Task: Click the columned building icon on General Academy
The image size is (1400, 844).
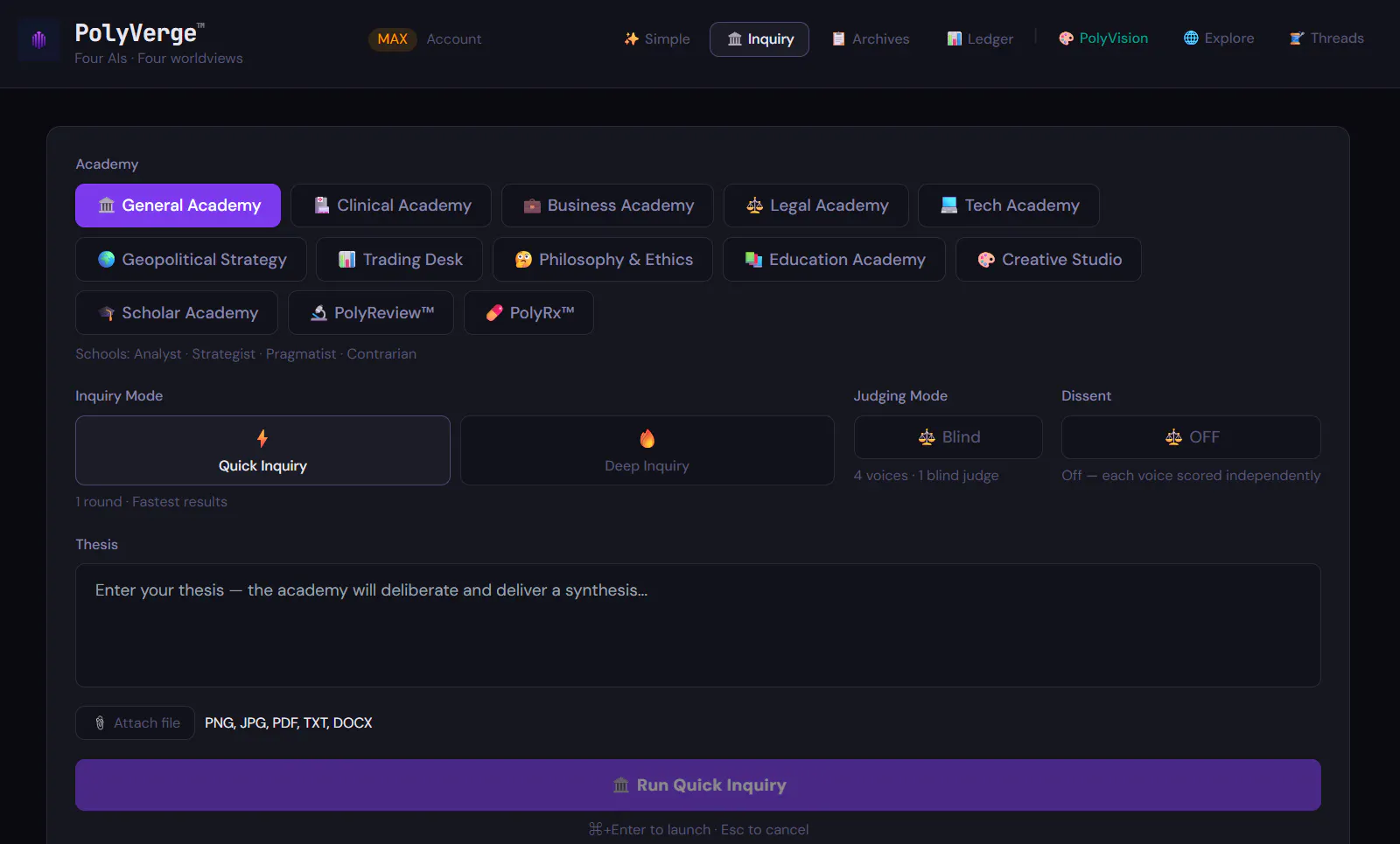Action: click(107, 206)
